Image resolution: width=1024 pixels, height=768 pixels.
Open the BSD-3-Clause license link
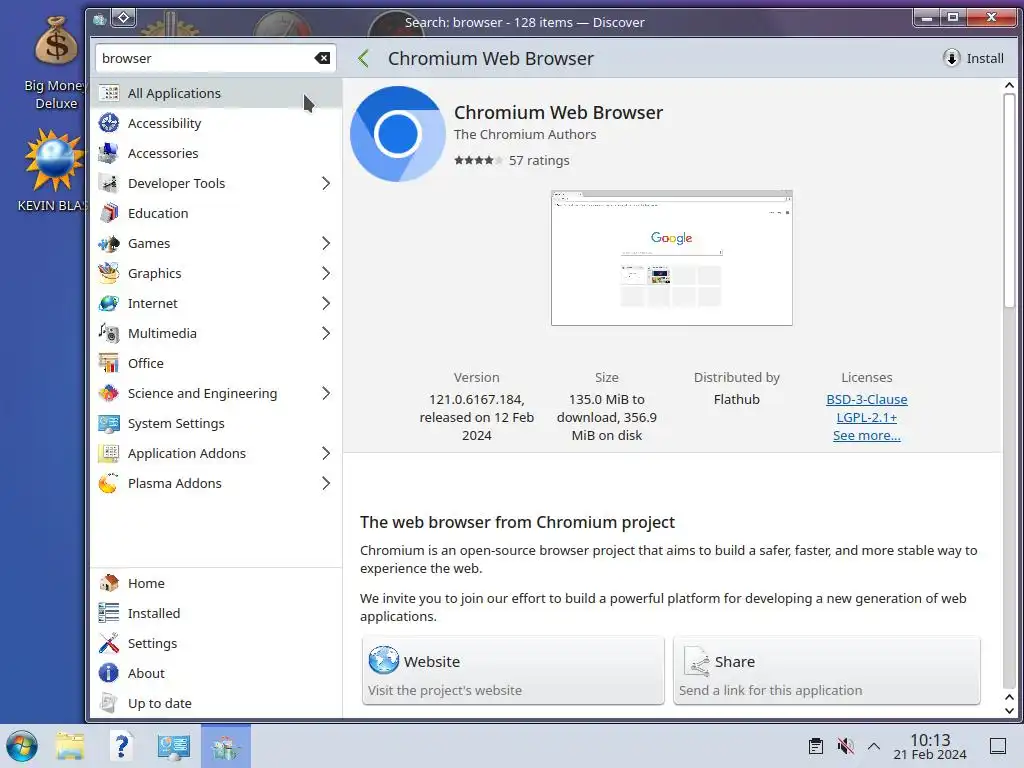tap(867, 400)
